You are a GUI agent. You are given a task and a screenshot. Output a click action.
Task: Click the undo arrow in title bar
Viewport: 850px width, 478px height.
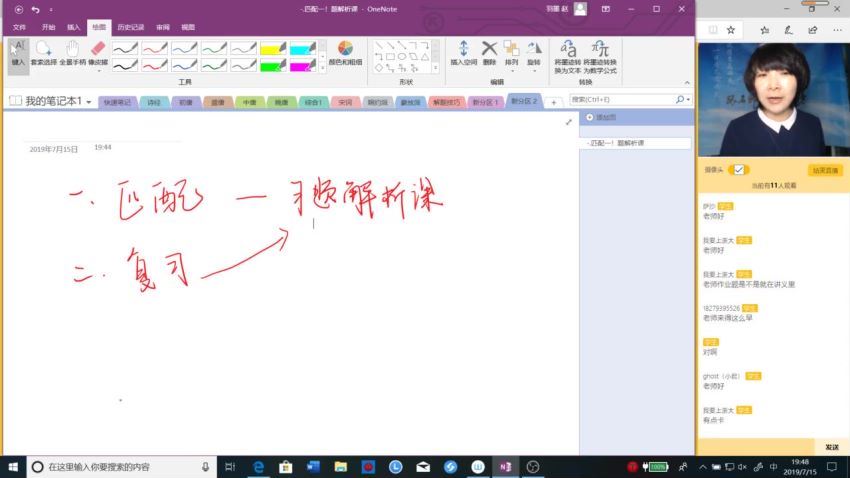click(x=35, y=9)
